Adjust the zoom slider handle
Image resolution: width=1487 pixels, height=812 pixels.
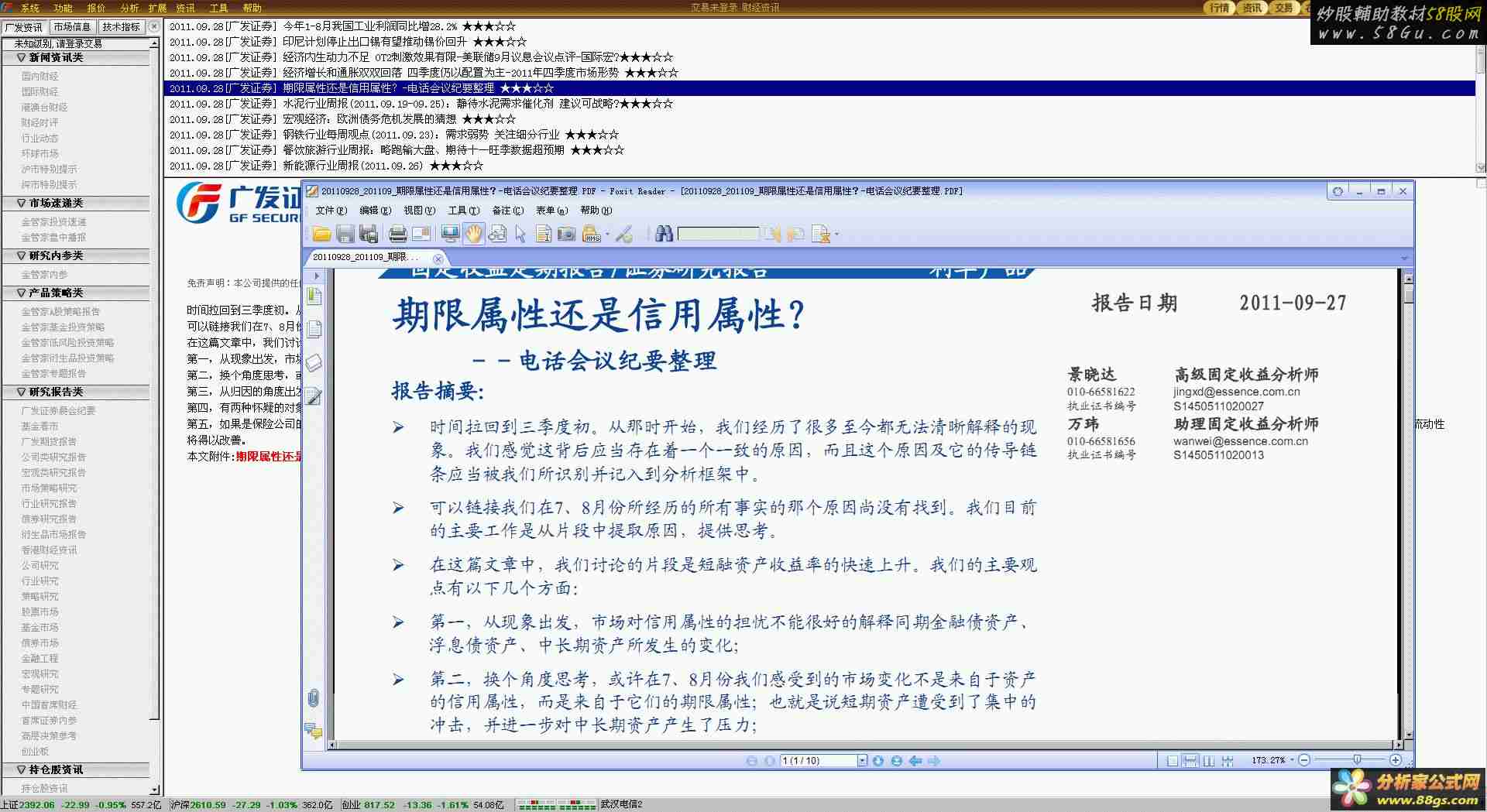[1357, 760]
